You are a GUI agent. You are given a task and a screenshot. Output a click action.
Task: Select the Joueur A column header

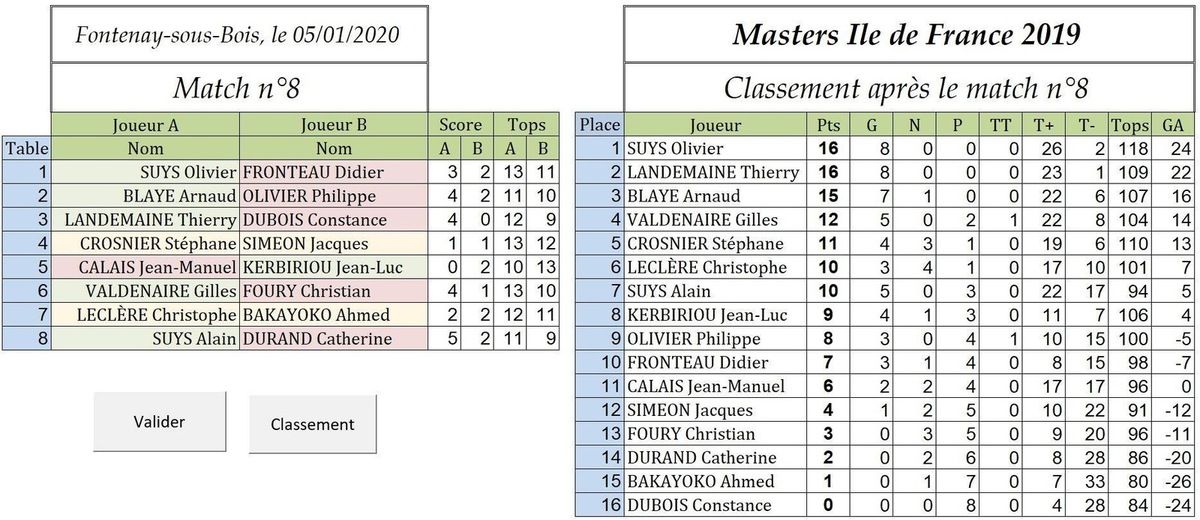144,125
